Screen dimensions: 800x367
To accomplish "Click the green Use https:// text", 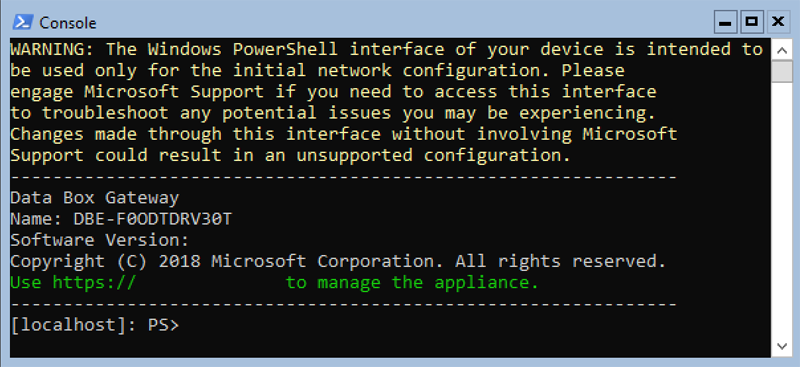I will pos(73,282).
